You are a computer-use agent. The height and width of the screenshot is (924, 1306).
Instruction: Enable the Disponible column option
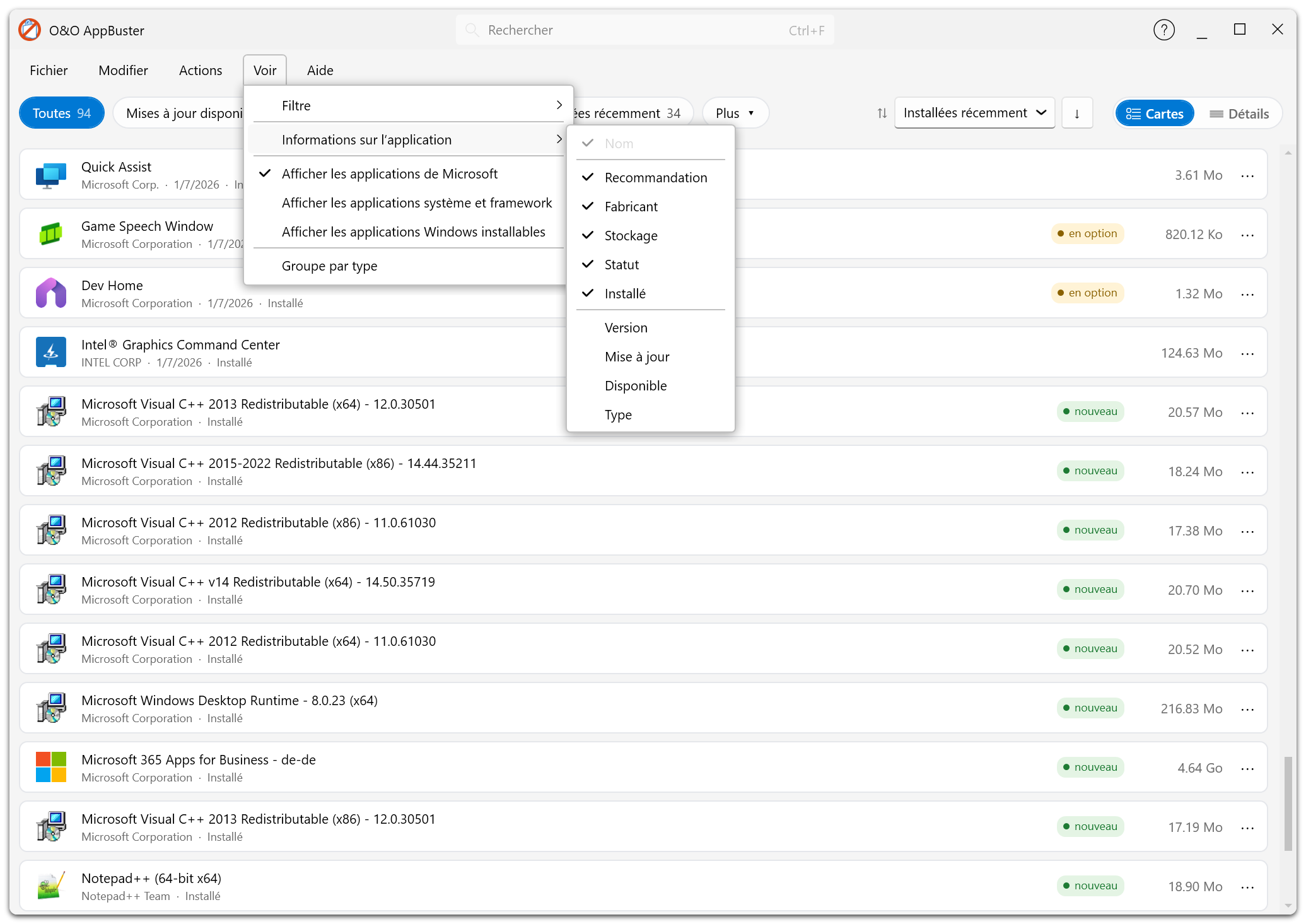pos(650,386)
